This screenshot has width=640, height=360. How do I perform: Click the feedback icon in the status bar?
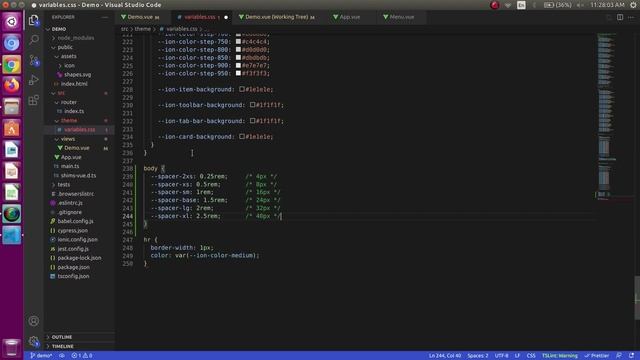point(619,356)
